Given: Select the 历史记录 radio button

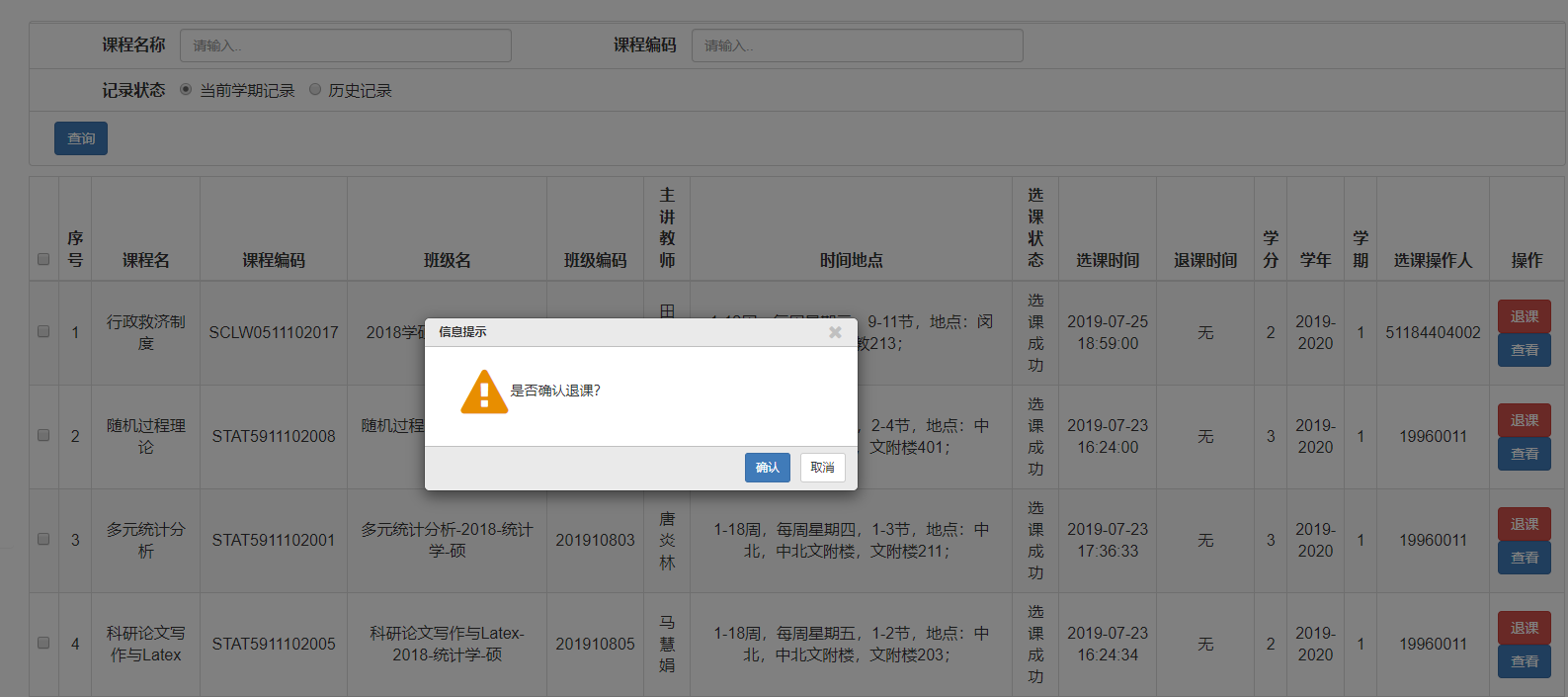Looking at the screenshot, I should pyautogui.click(x=315, y=90).
